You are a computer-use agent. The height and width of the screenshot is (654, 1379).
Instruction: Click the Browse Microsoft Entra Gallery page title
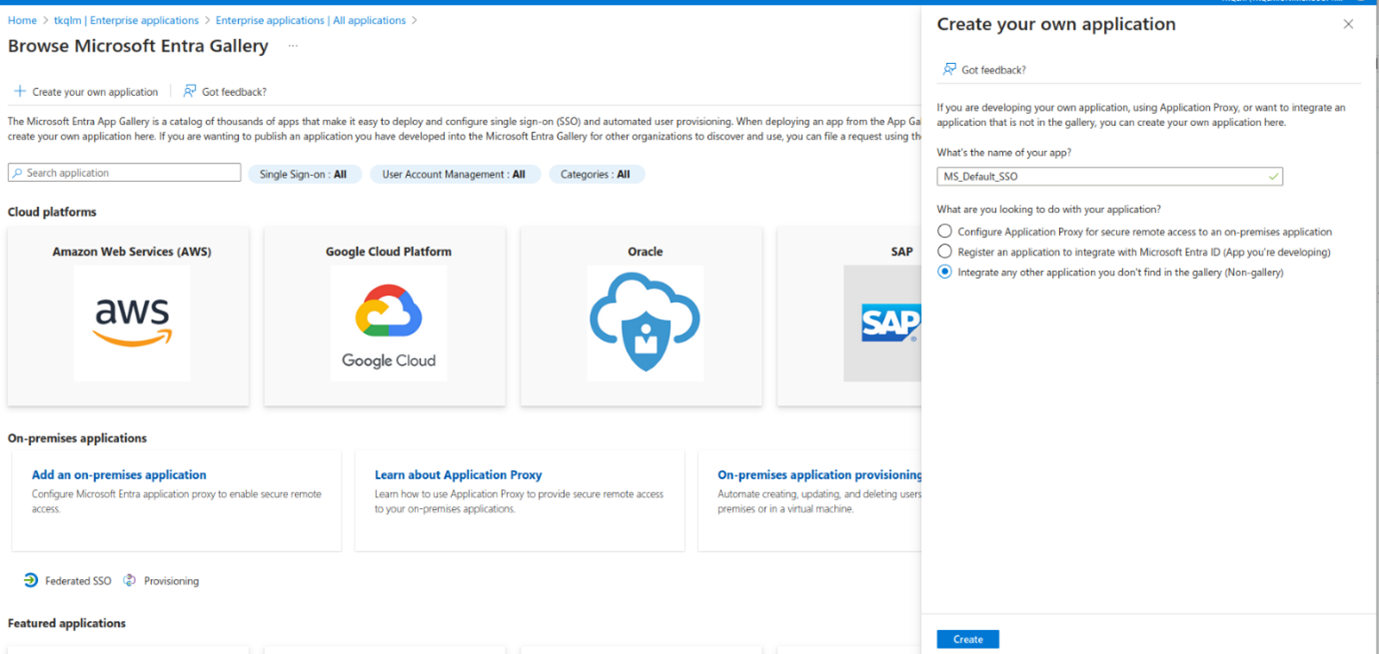(138, 46)
